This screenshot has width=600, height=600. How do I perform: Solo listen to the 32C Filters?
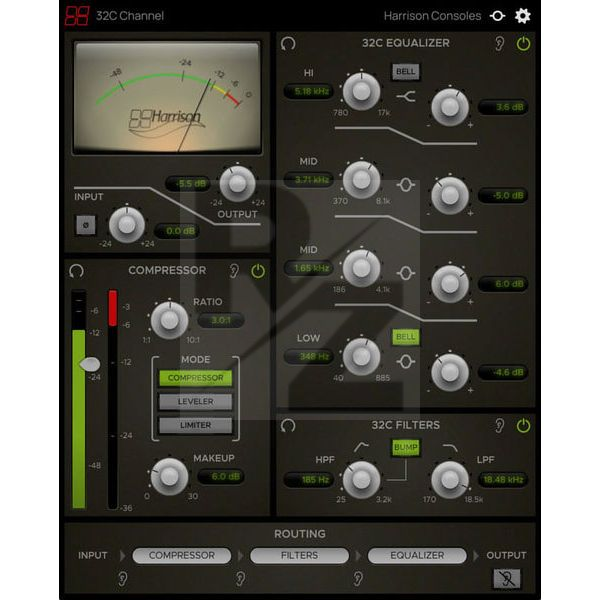coord(499,426)
